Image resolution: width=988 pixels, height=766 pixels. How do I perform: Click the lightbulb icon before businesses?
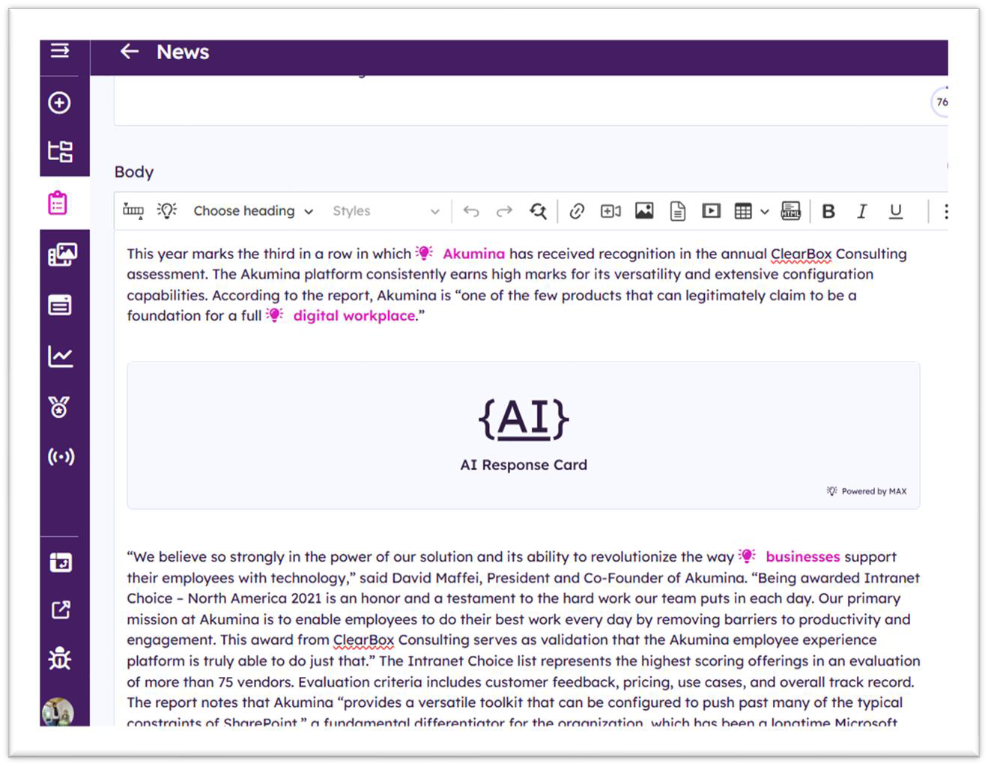tap(747, 556)
